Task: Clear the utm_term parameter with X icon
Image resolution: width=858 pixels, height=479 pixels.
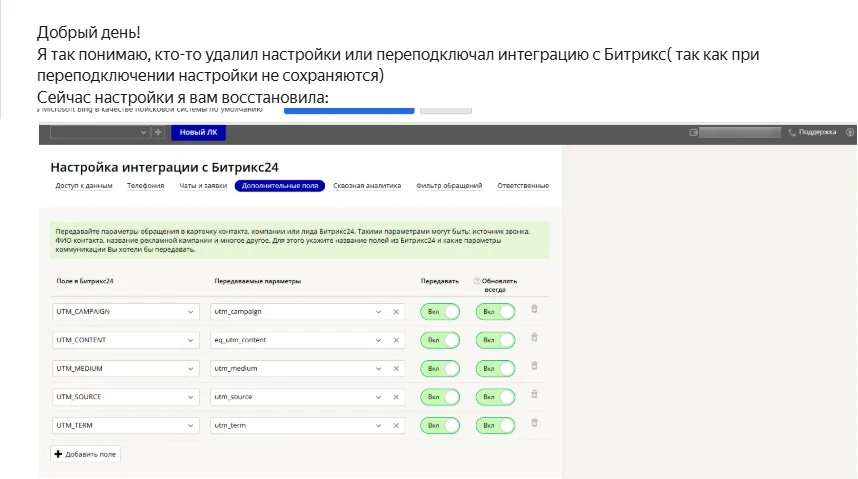Action: pos(396,426)
